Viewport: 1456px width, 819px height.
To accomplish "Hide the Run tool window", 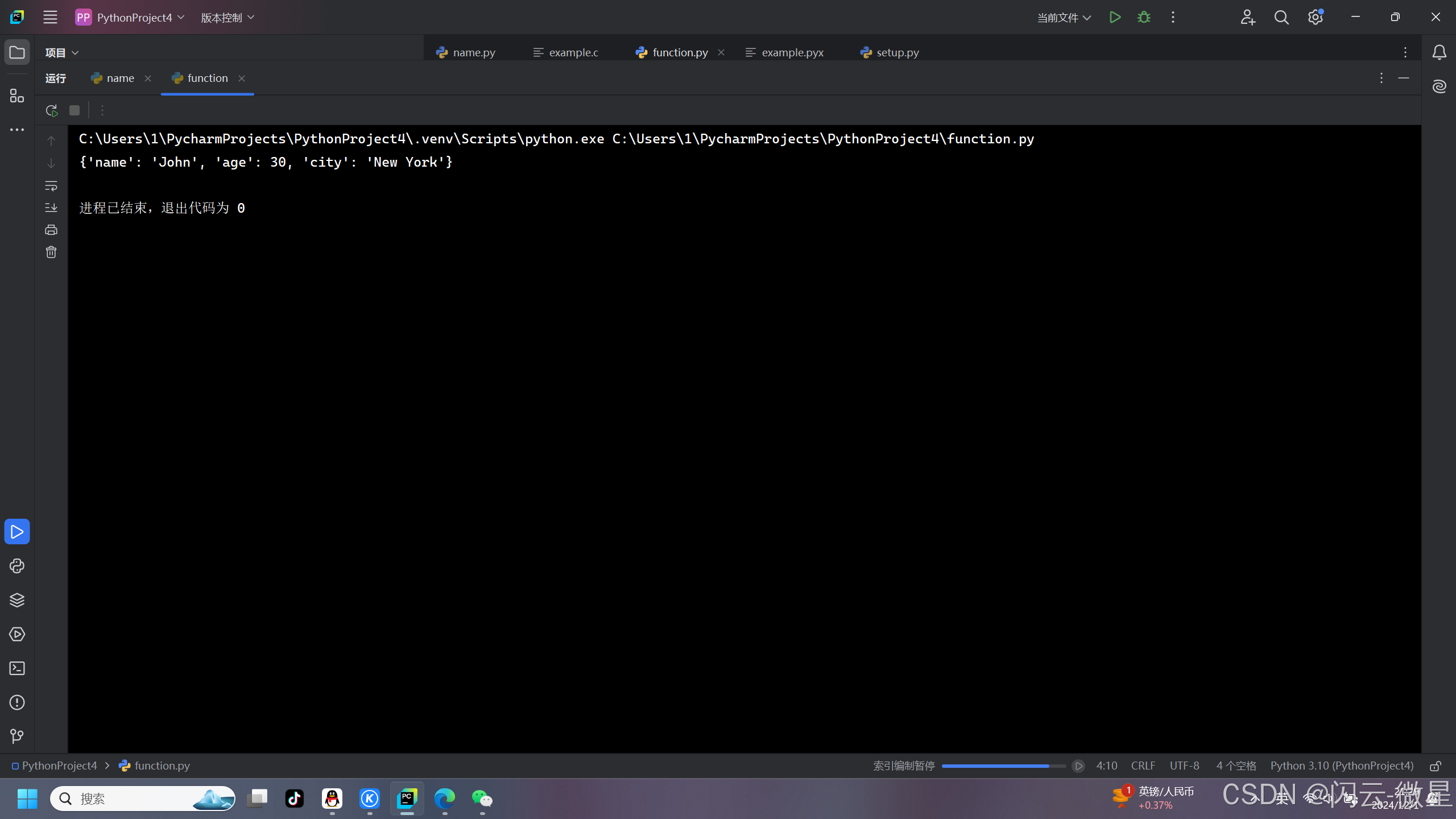I will click(x=1404, y=78).
